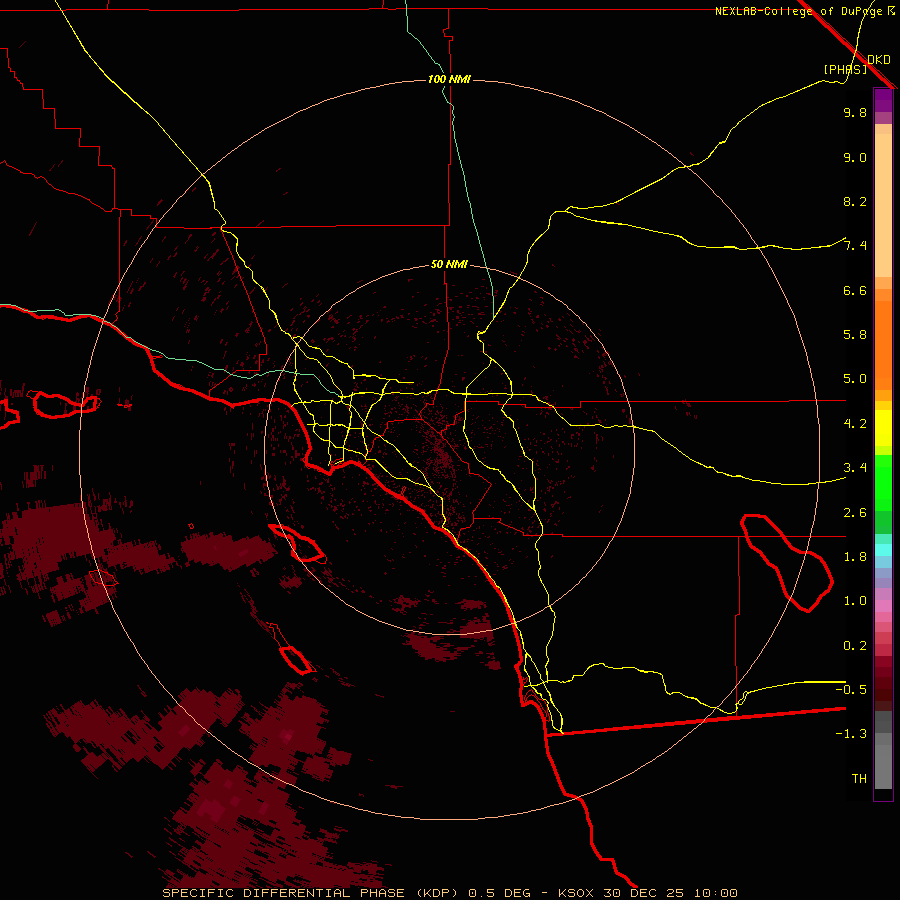Click the 10:00 timestamp in footer
The height and width of the screenshot is (900, 900).
tap(716, 893)
